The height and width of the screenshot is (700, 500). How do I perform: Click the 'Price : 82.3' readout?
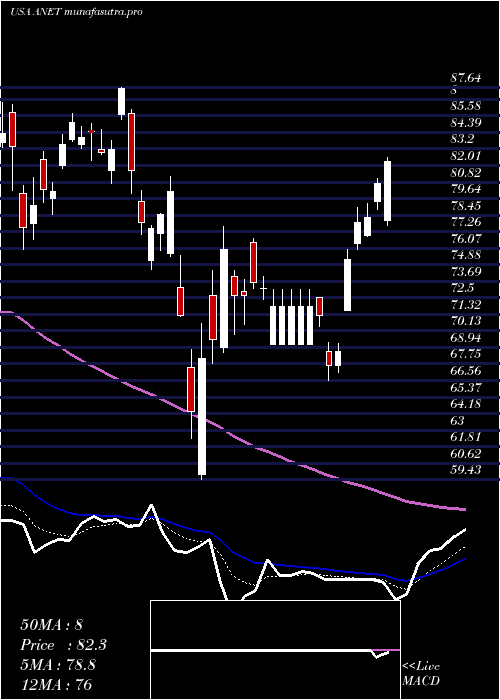pos(63,645)
